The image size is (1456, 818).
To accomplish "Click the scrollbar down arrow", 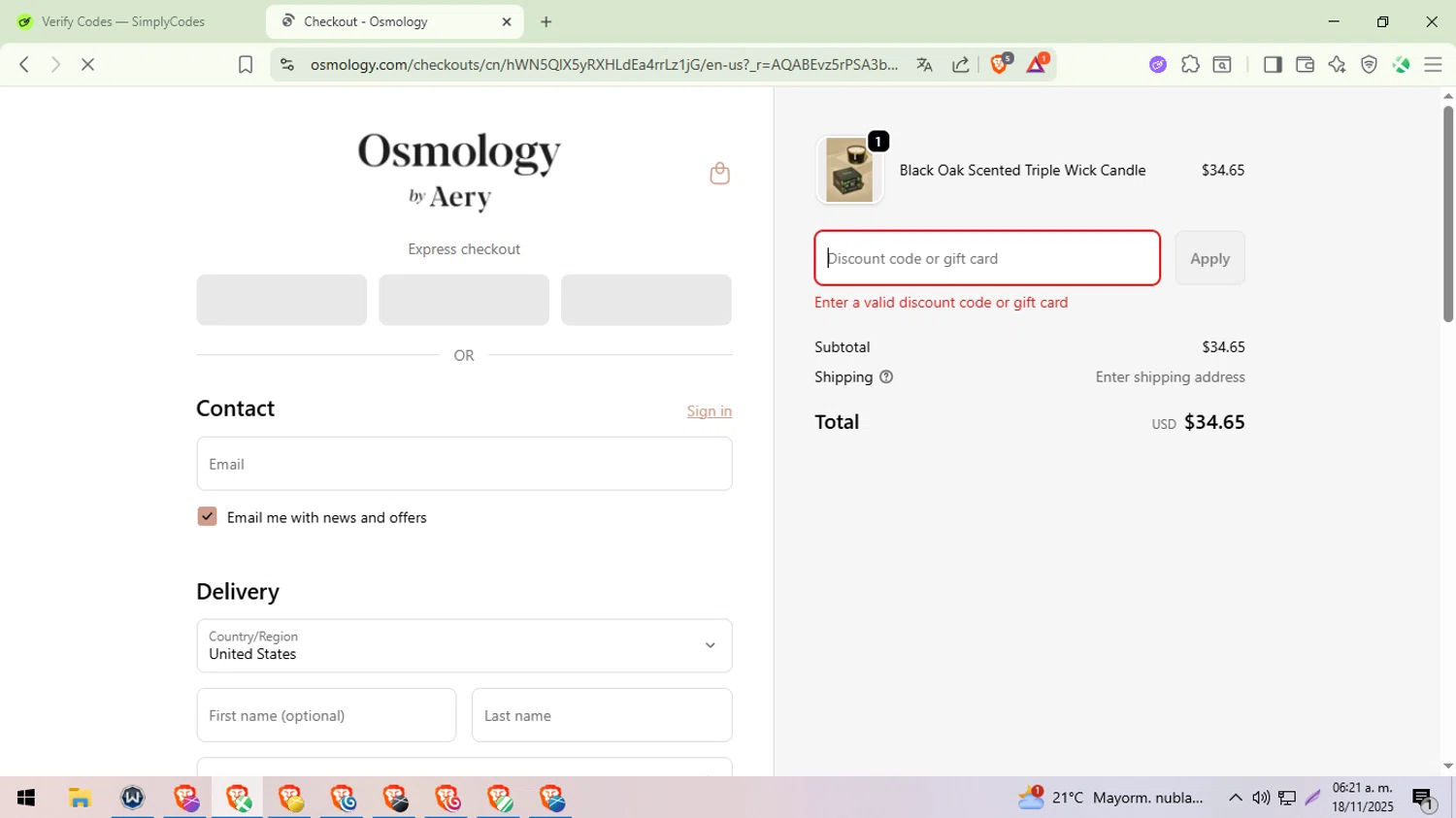I will coord(1448,767).
